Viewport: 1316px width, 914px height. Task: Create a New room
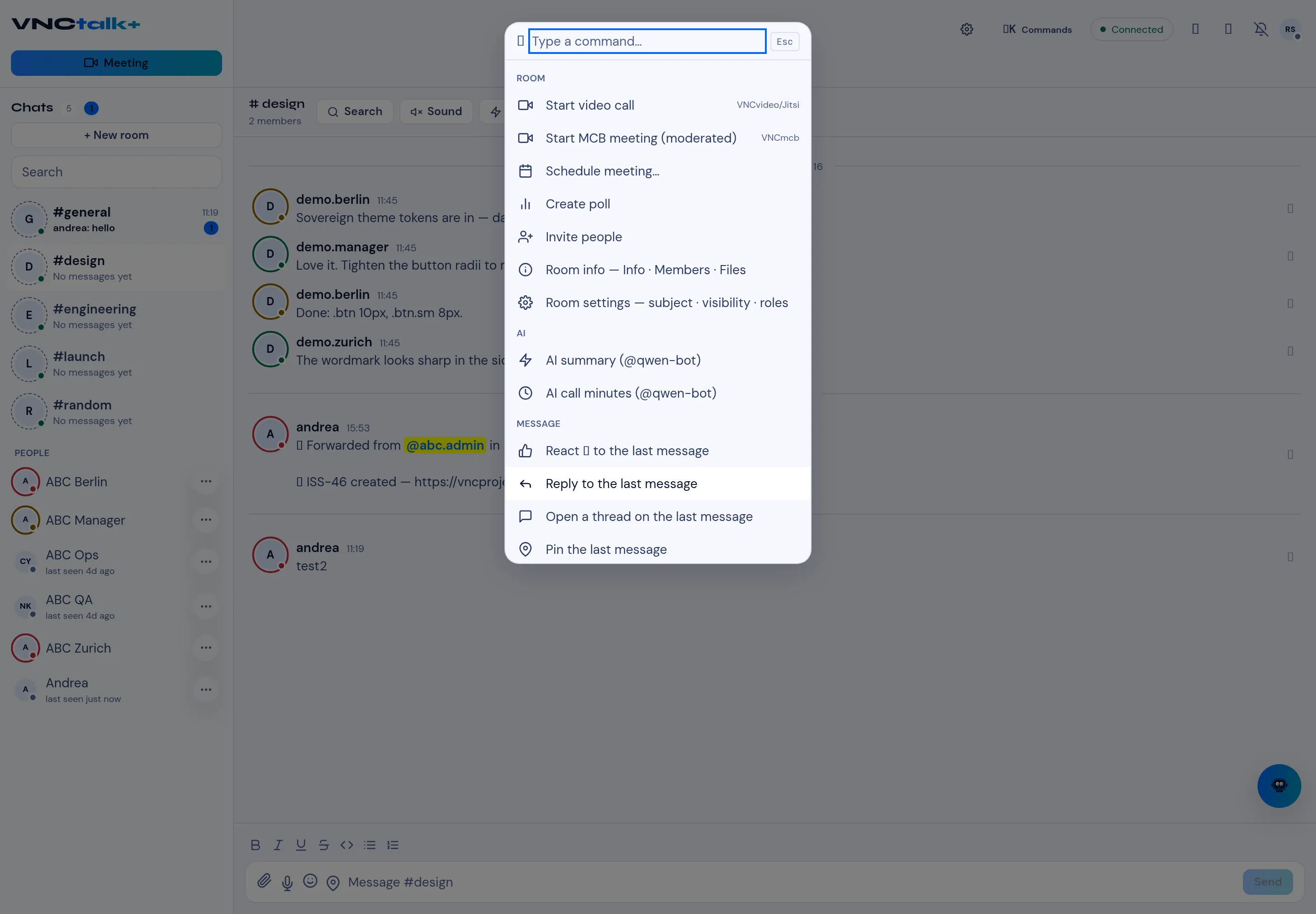point(116,135)
